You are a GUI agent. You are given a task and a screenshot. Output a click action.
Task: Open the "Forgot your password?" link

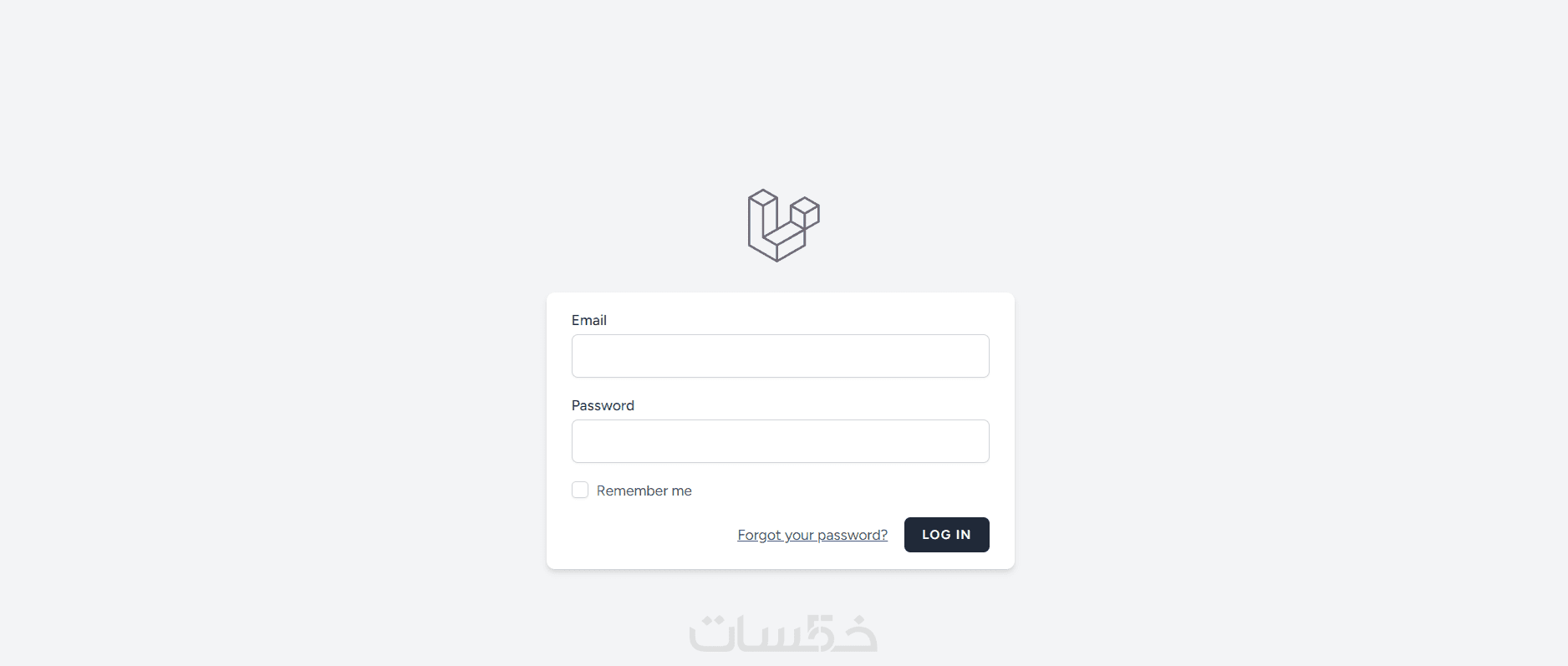tap(812, 535)
